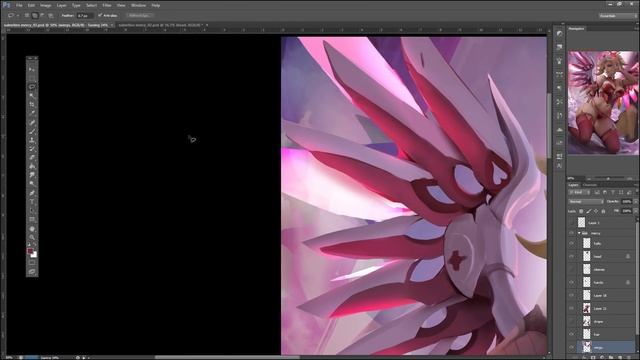
Task: Select the History Brush tool
Action: 32,149
